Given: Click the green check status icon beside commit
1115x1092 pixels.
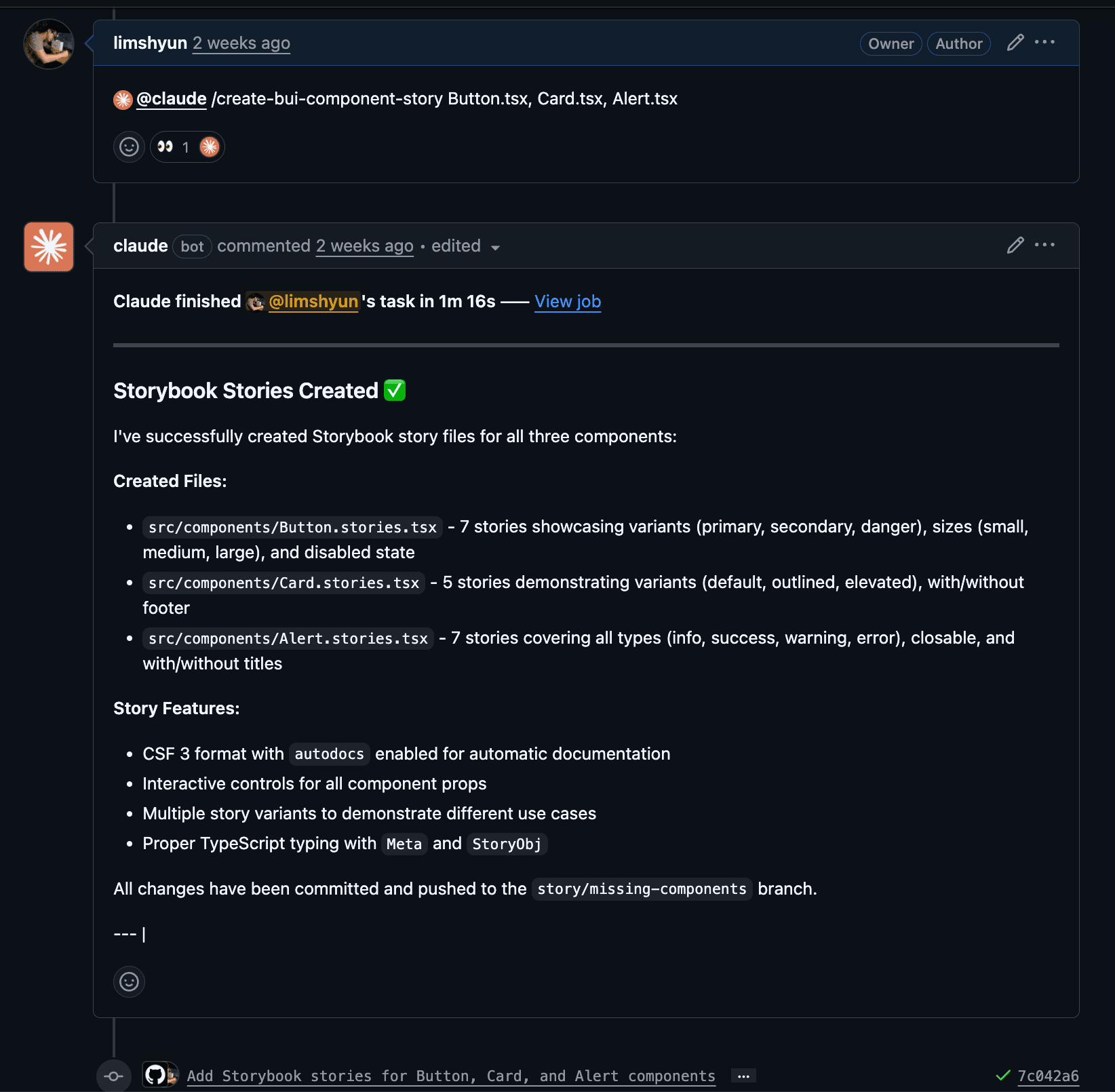Looking at the screenshot, I should point(1002,1076).
